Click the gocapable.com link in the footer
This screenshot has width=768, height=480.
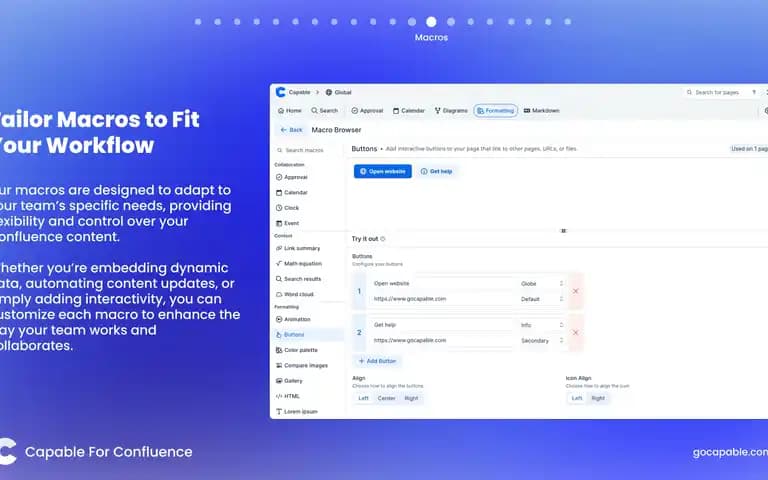(730, 452)
